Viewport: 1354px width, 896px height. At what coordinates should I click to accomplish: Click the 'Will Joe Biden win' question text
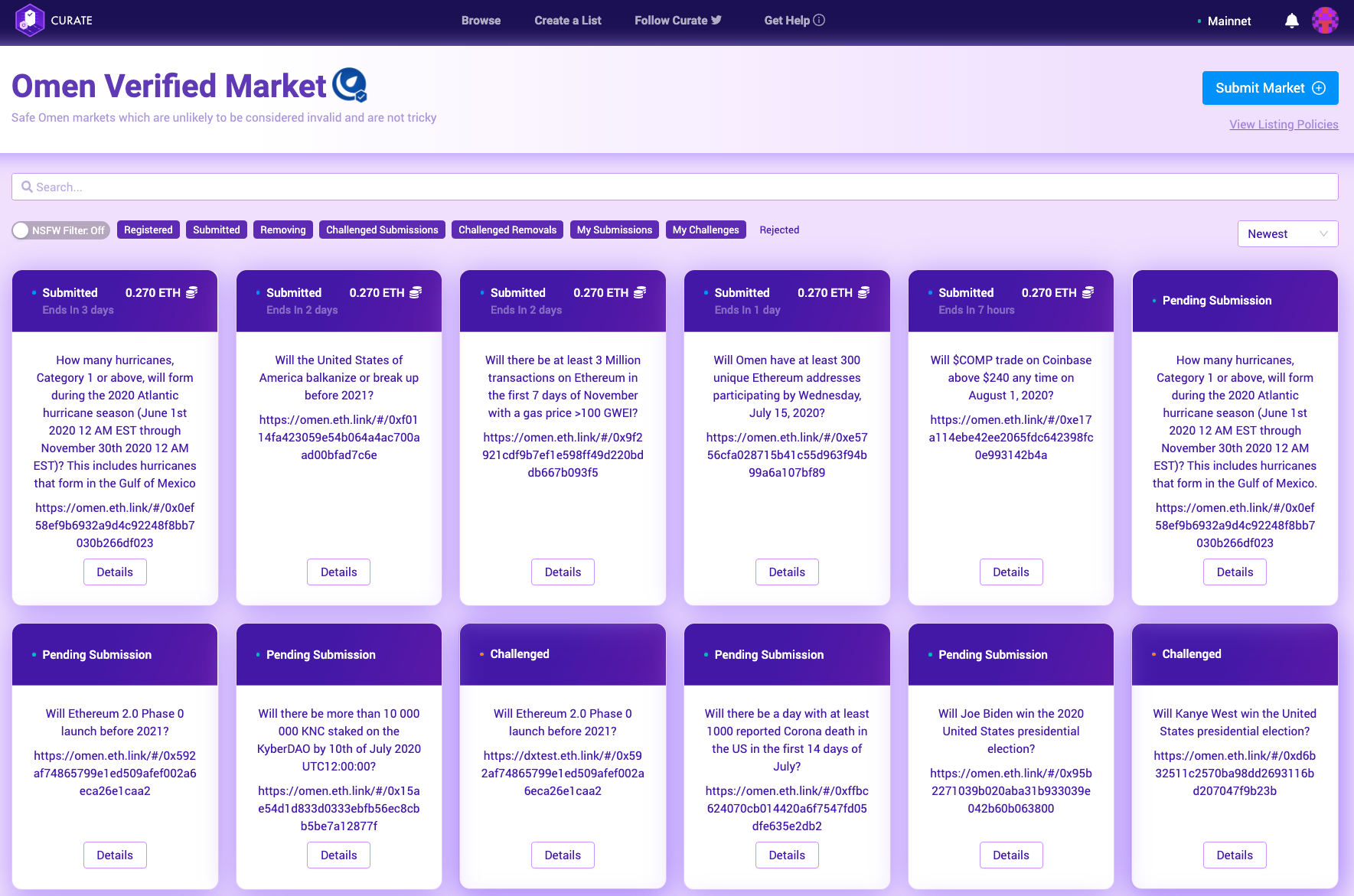point(1011,731)
